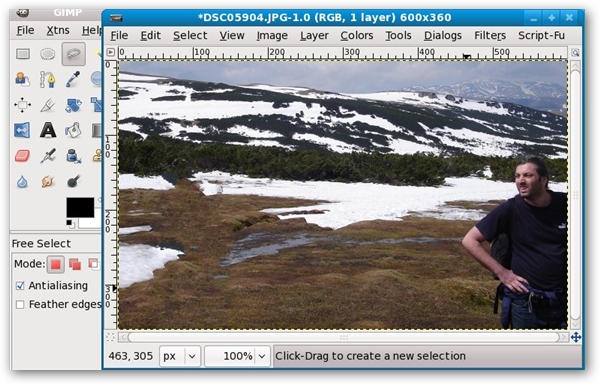
Task: Select the Rotate tool
Action: click(73, 104)
